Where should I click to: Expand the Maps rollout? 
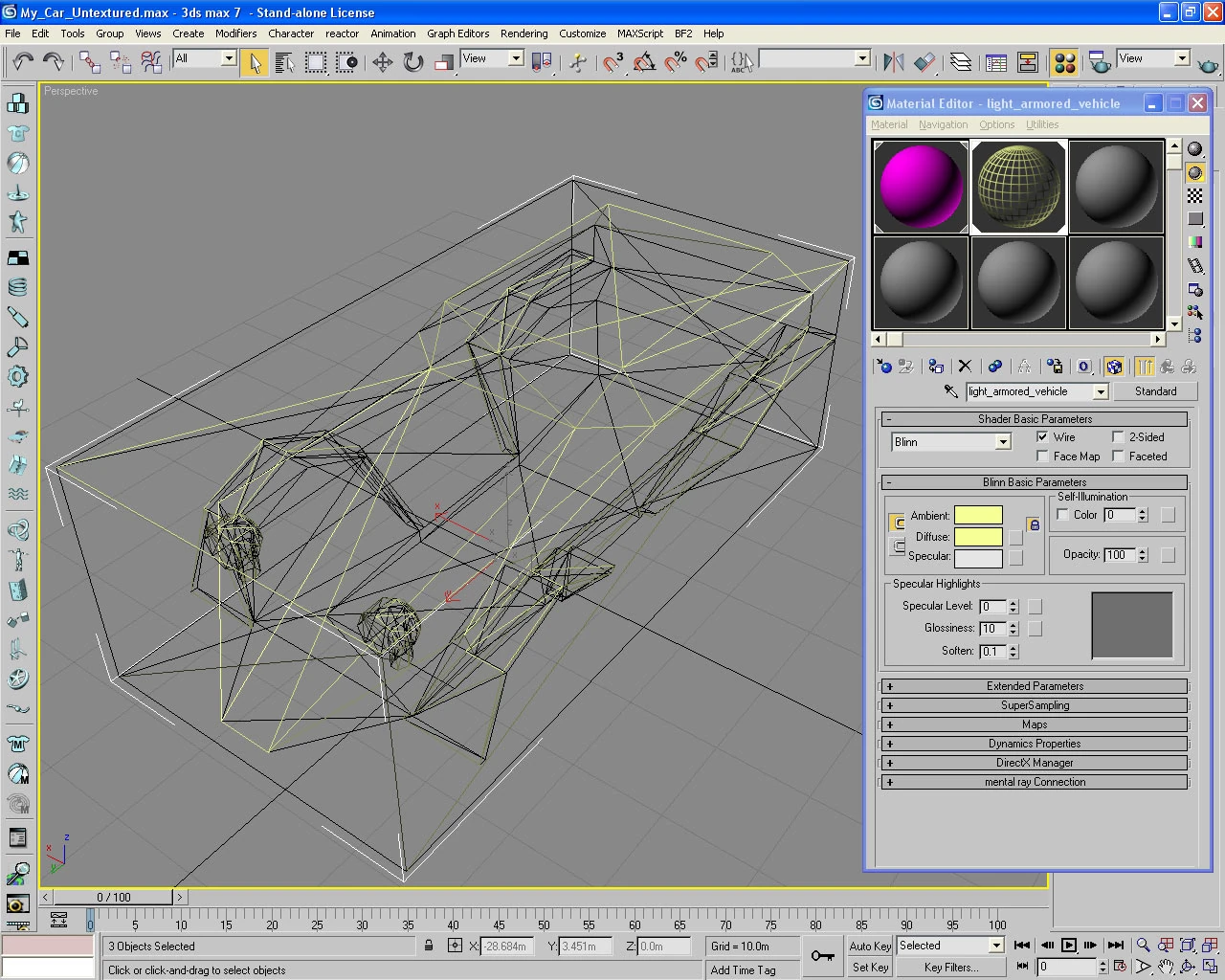(1035, 724)
